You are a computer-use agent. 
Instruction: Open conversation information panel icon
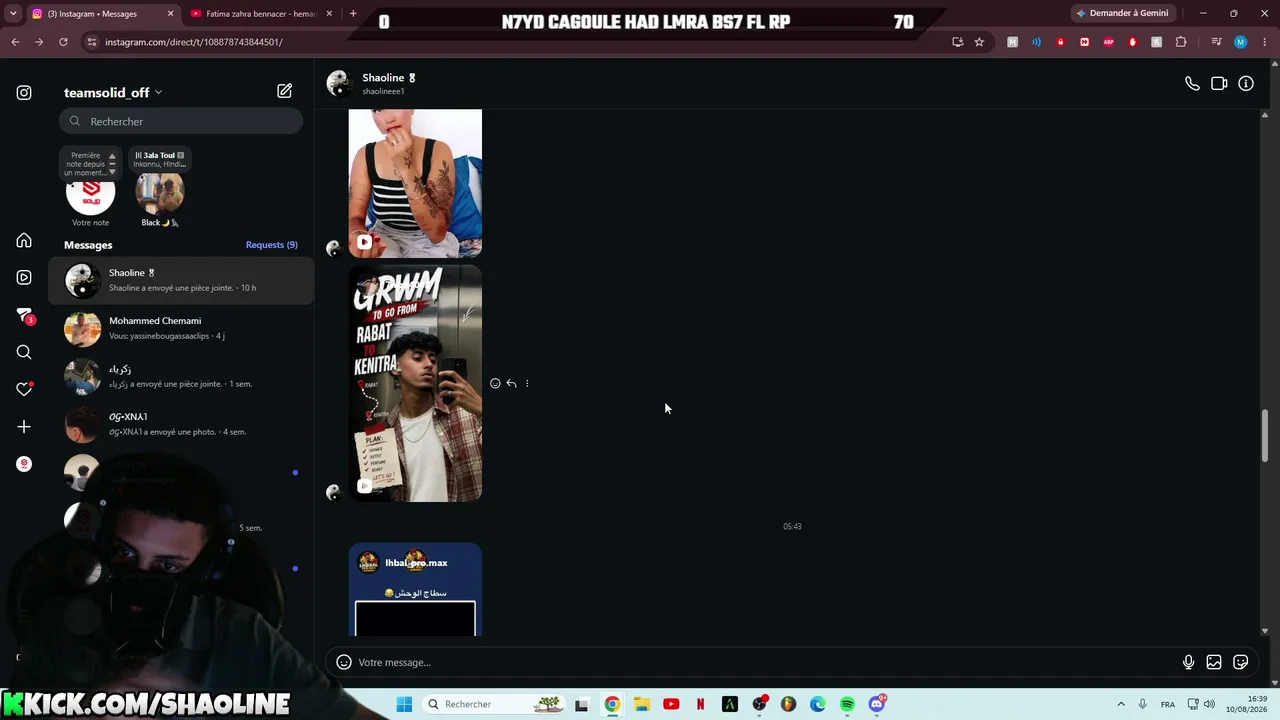point(1246,84)
